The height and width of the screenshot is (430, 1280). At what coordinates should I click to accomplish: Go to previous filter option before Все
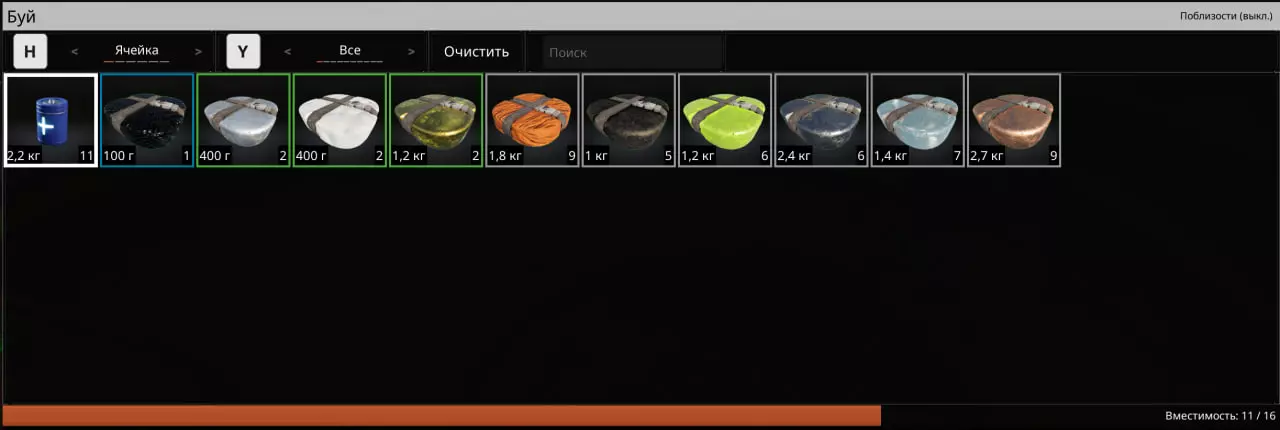tap(288, 51)
